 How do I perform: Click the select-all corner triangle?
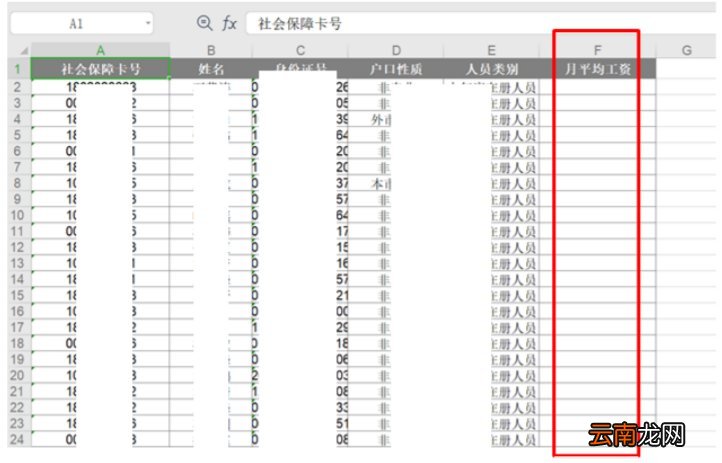[23, 50]
